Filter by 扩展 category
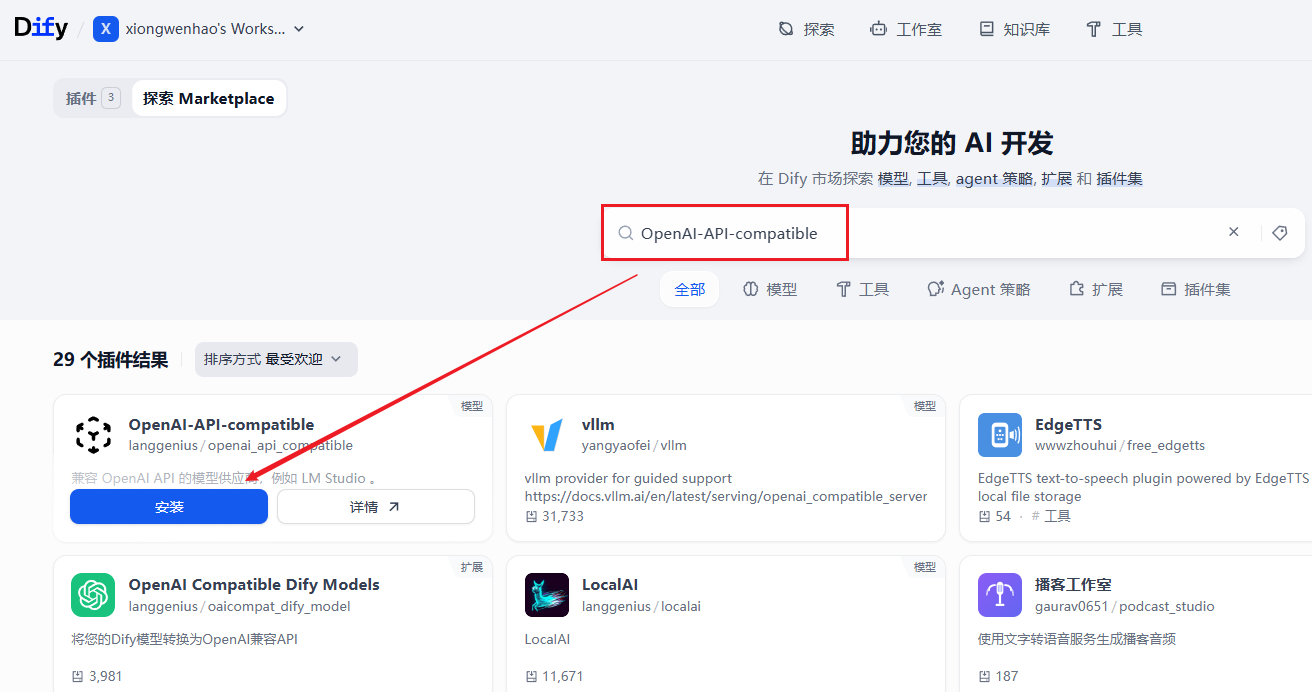The image size is (1312, 692). point(1096,289)
